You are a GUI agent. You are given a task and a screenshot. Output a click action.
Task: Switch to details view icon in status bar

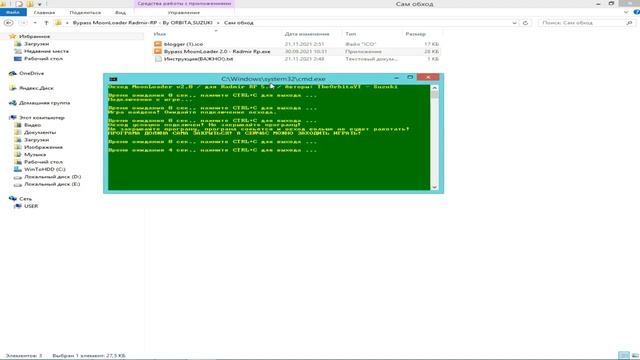click(x=624, y=356)
